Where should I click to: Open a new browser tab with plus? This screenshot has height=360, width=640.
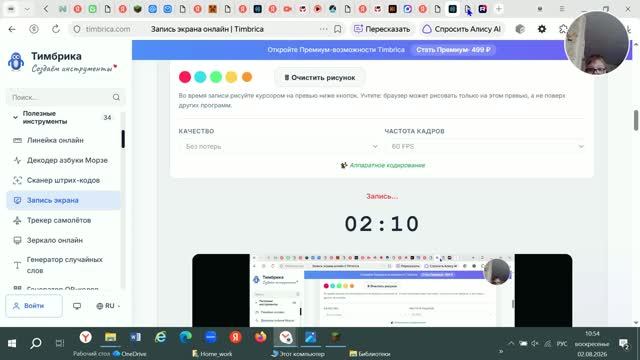pyautogui.click(x=498, y=9)
